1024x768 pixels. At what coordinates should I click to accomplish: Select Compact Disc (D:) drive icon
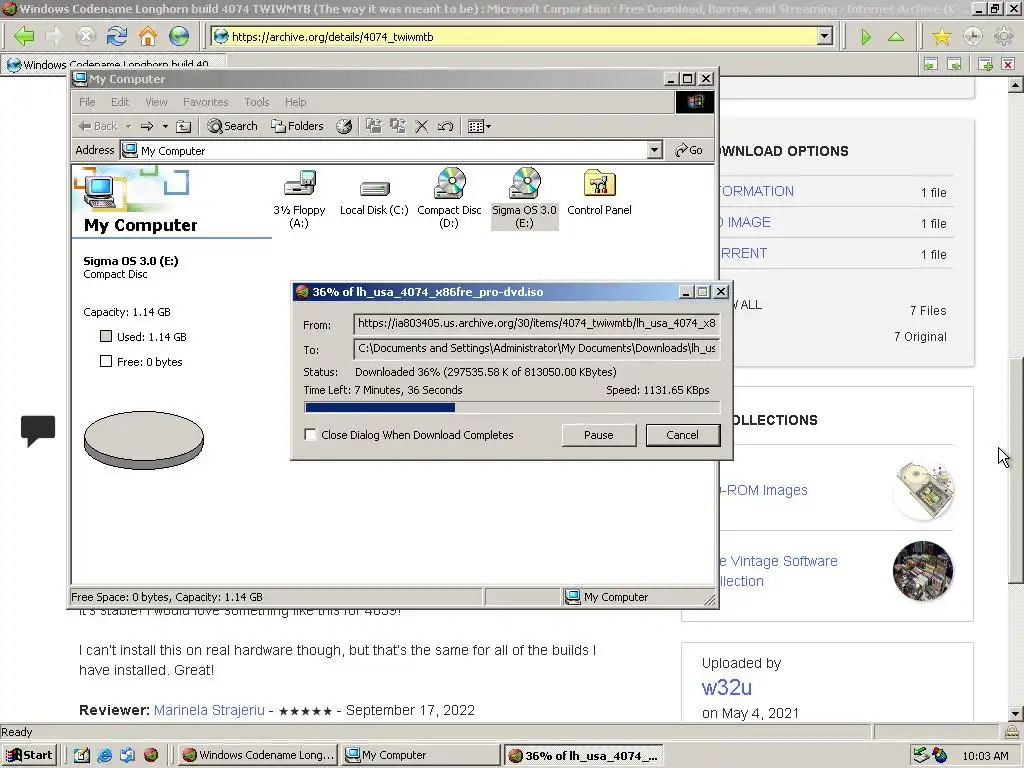tap(449, 199)
